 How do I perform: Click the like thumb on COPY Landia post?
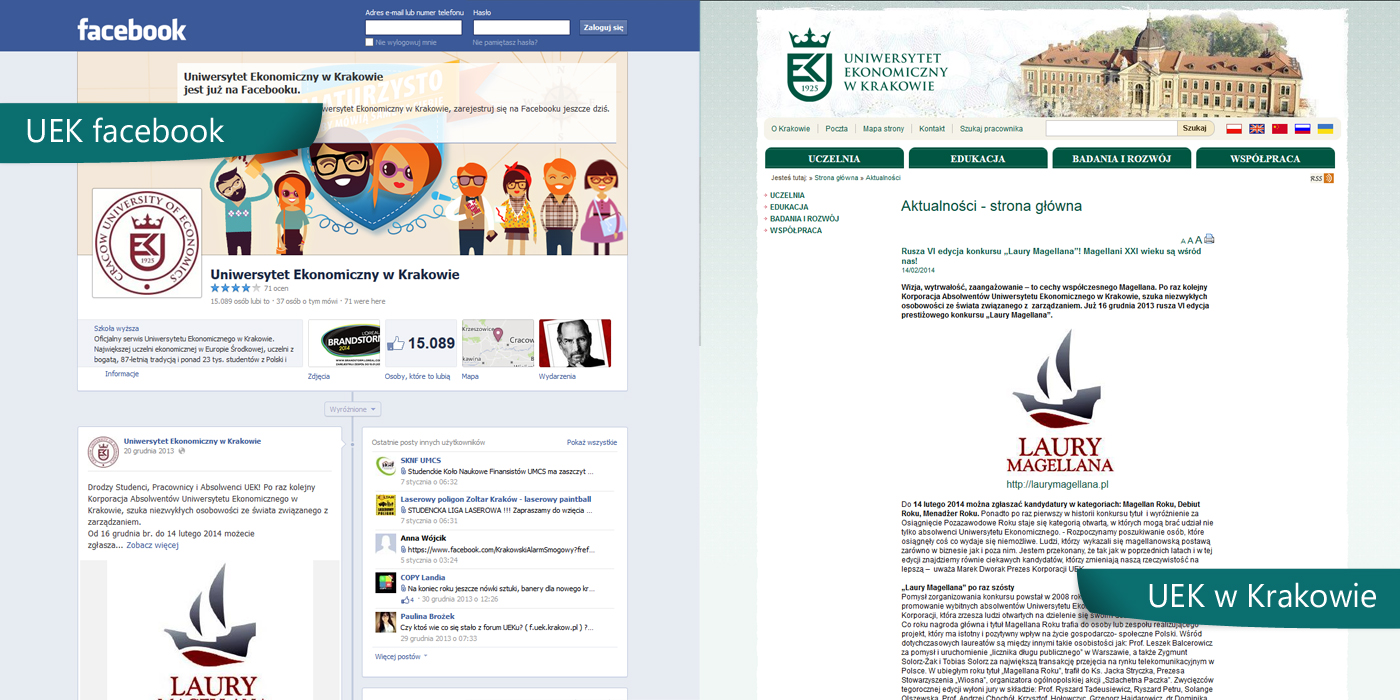[406, 599]
